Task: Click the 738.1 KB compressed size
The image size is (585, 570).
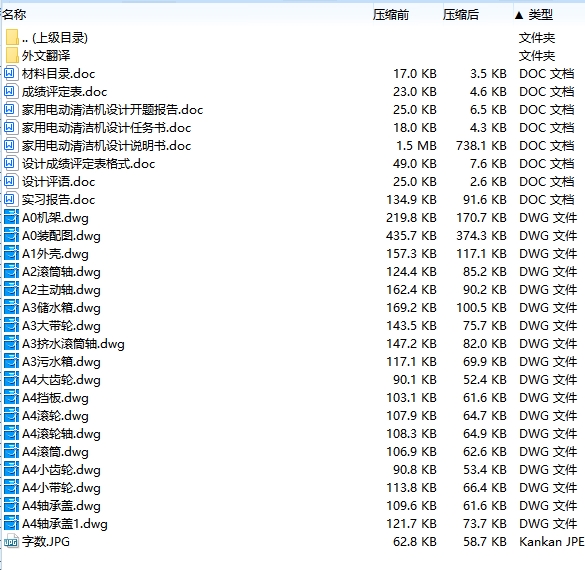Action: [x=481, y=145]
